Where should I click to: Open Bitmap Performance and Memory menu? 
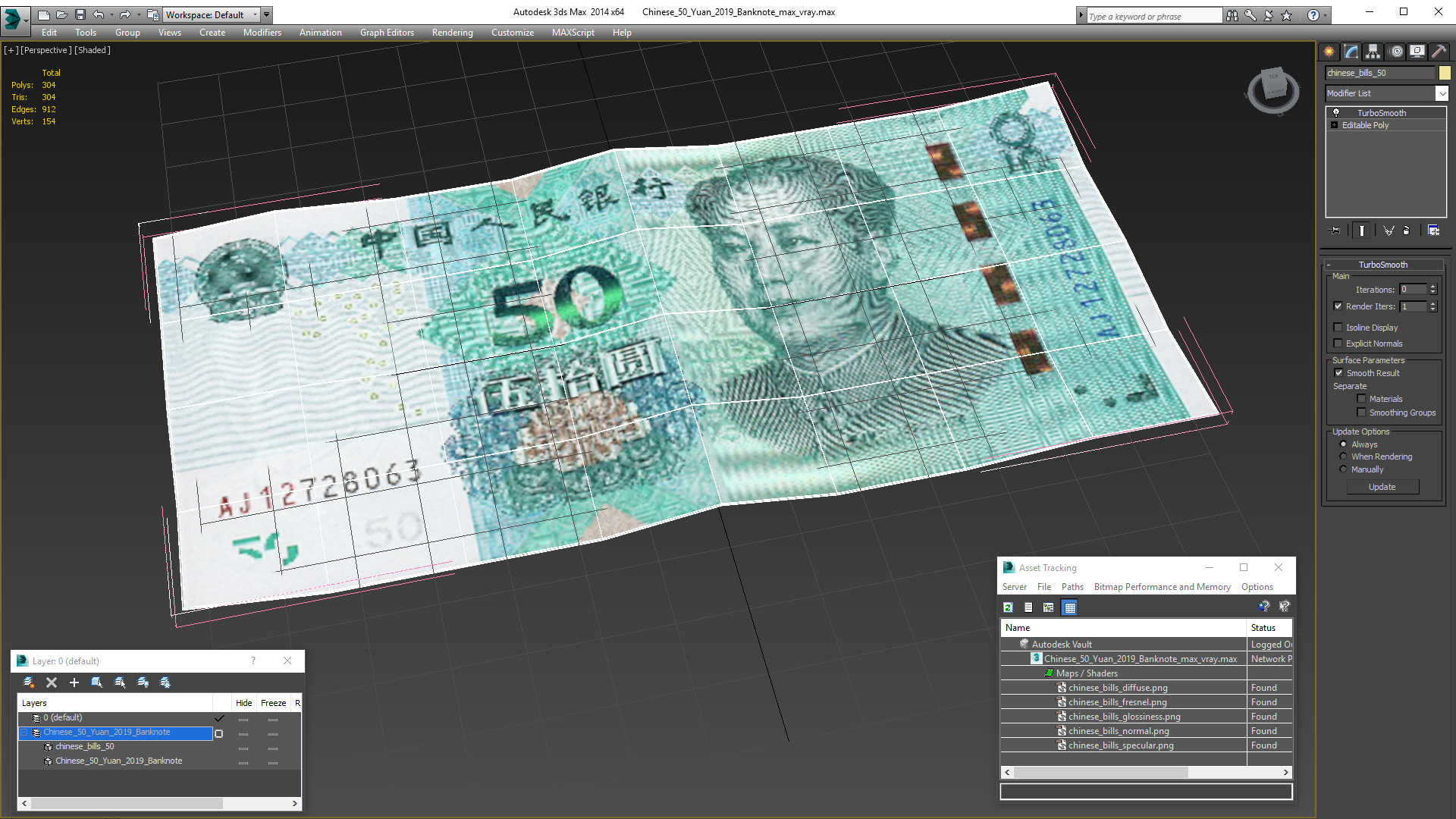1162,587
